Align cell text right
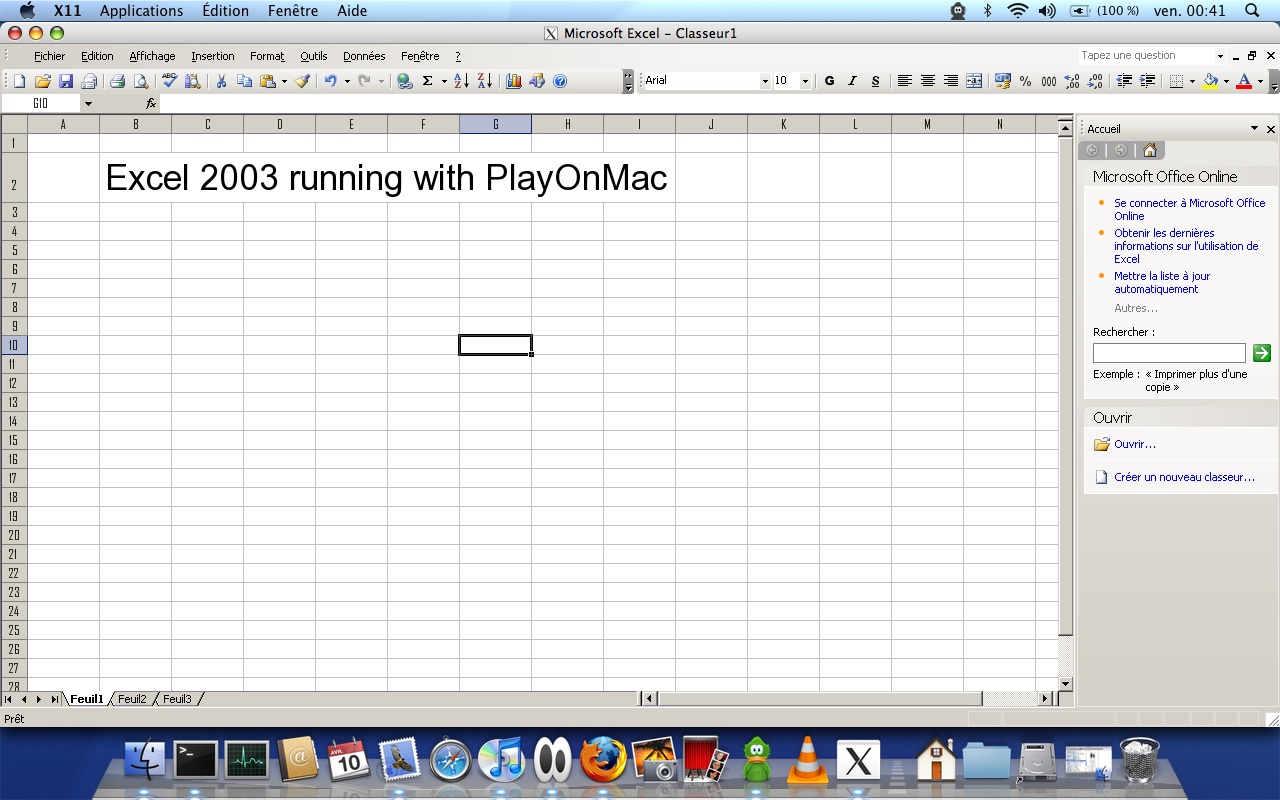Viewport: 1280px width, 800px height. pyautogui.click(x=951, y=81)
